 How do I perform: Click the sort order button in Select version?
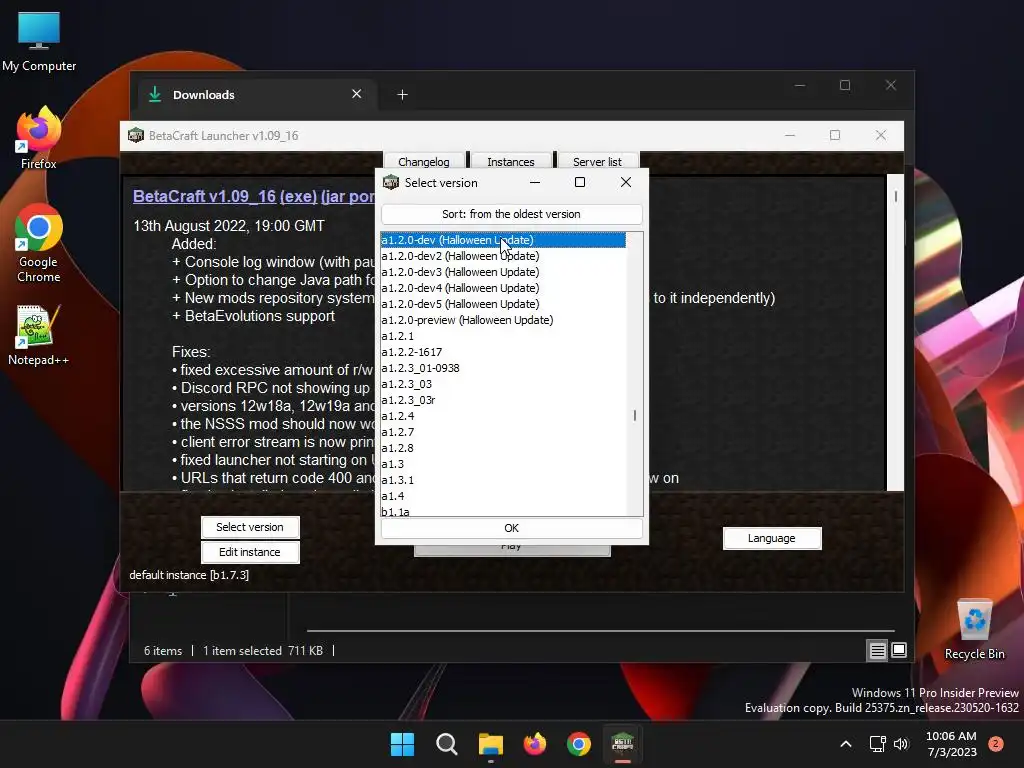coord(511,214)
